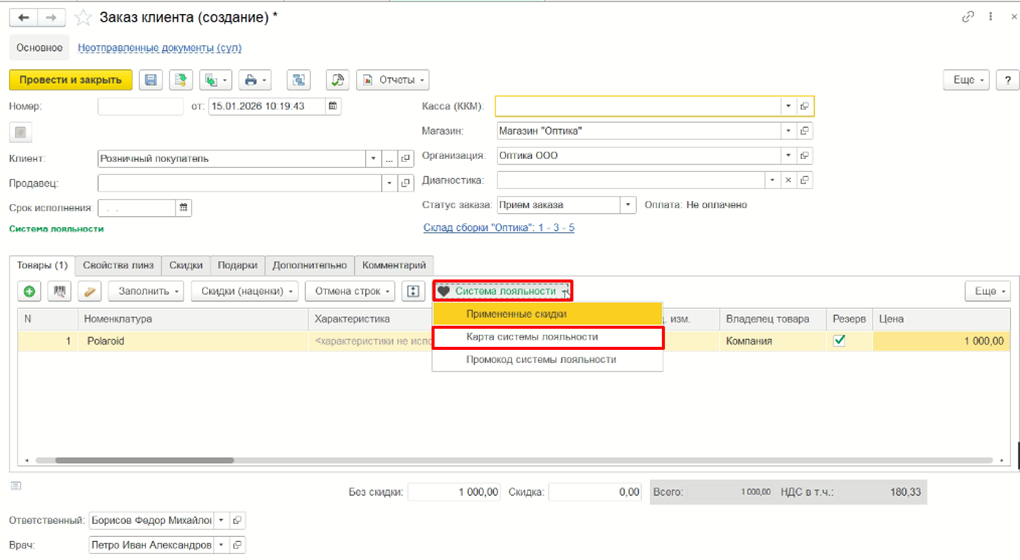1020x560 pixels.
Task: Click the Провести и закрыть button
Action: 71,80
